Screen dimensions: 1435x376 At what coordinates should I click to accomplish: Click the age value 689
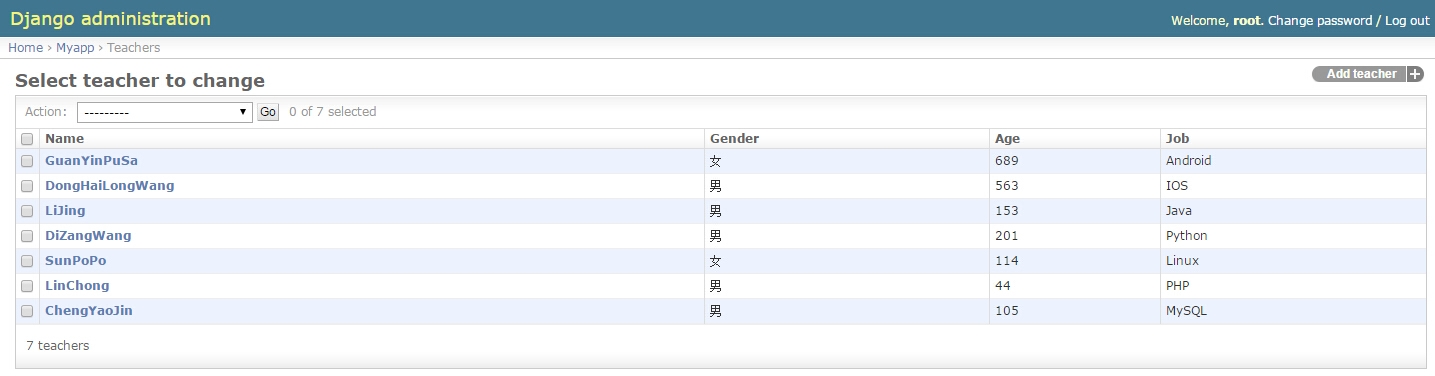tap(1007, 161)
